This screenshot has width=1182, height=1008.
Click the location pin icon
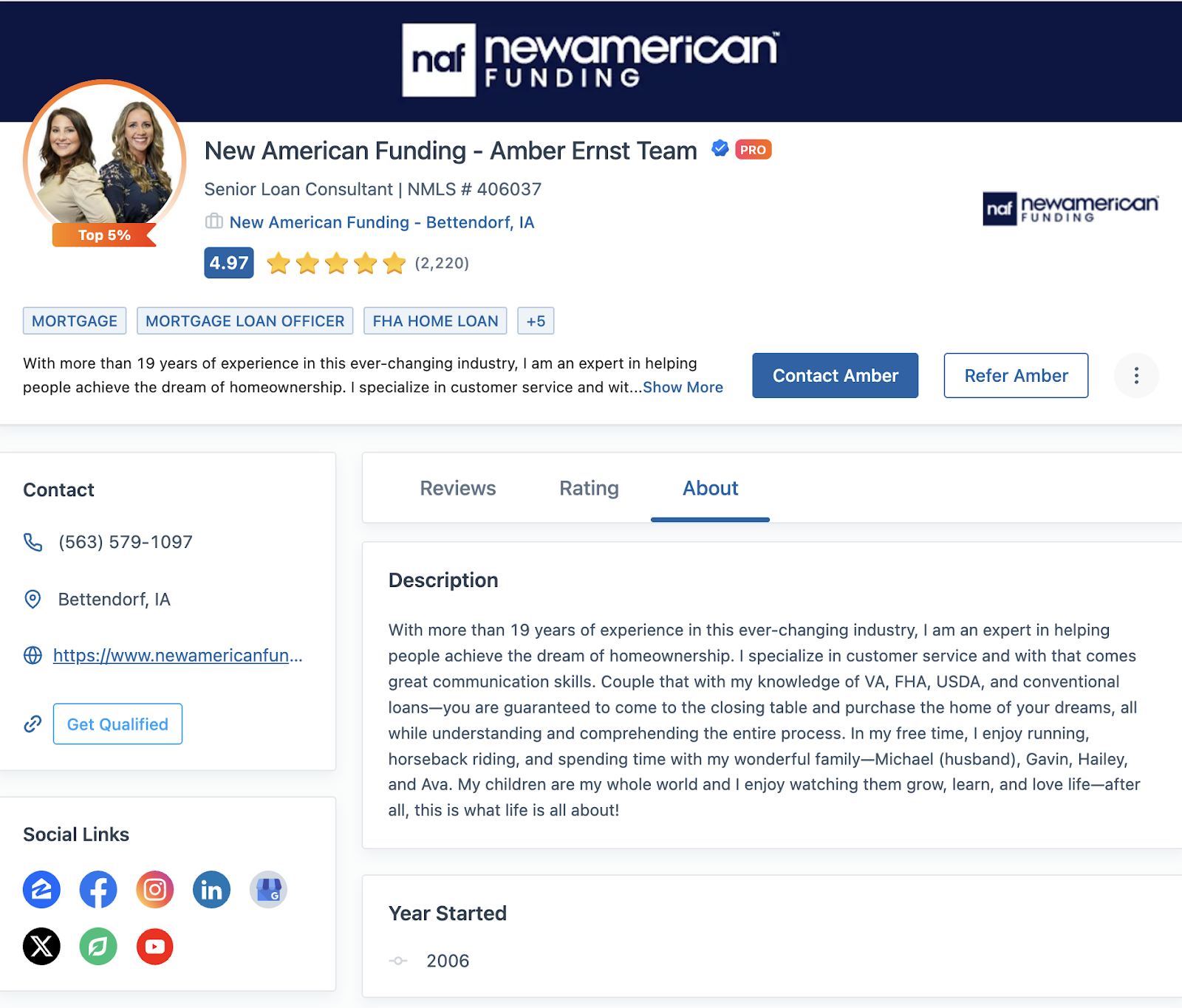click(33, 599)
